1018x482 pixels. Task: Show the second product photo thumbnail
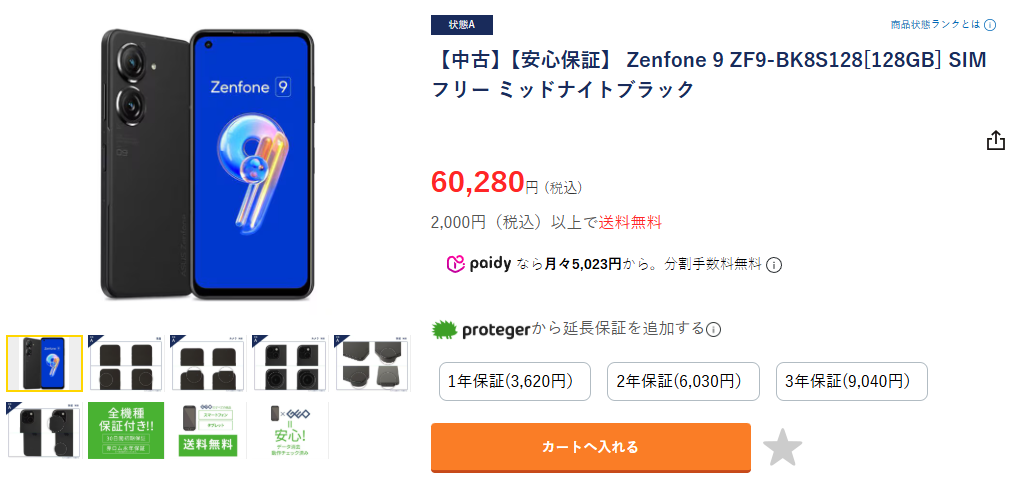click(126, 364)
